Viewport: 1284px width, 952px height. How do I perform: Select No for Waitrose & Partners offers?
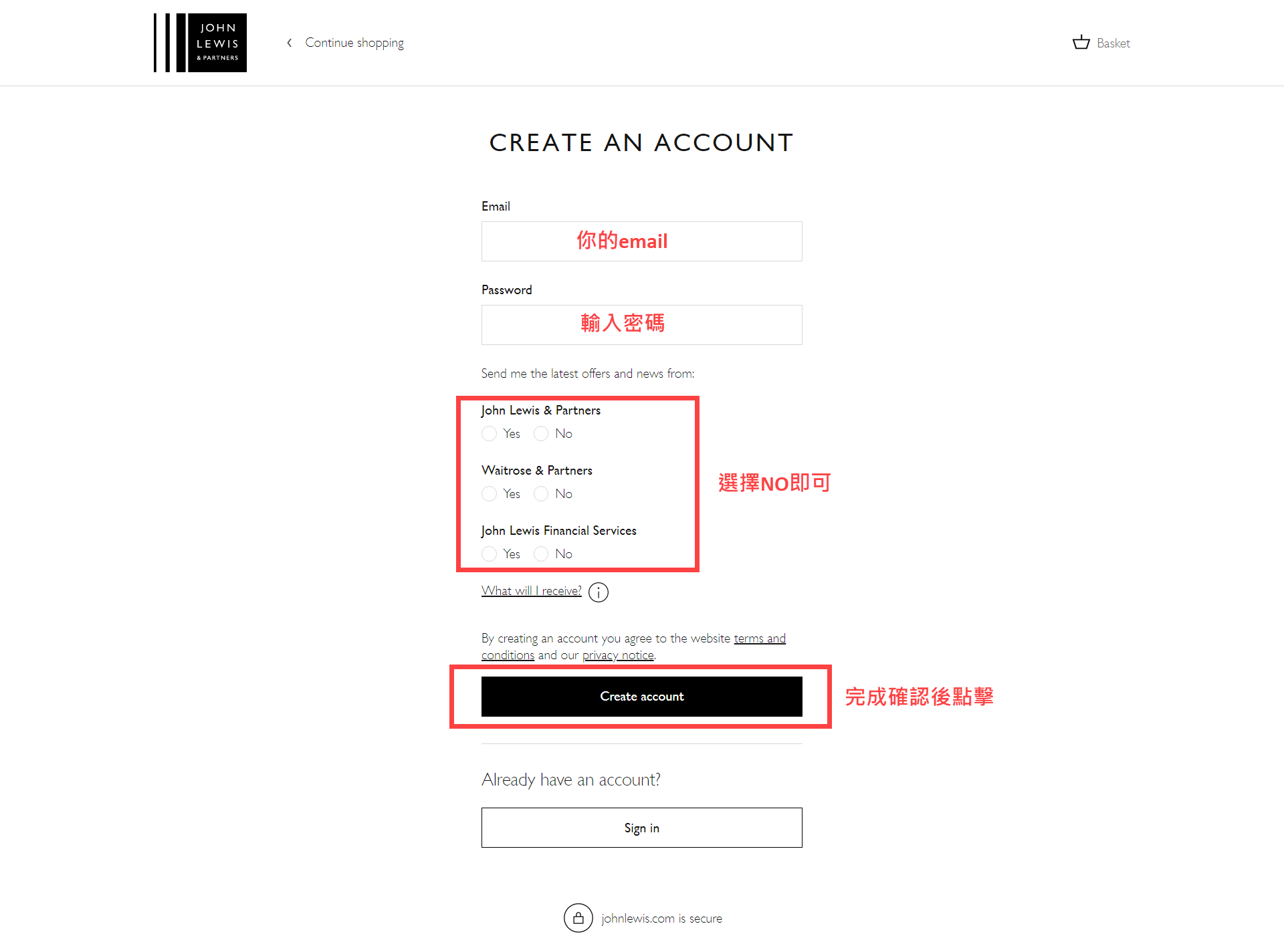click(541, 494)
